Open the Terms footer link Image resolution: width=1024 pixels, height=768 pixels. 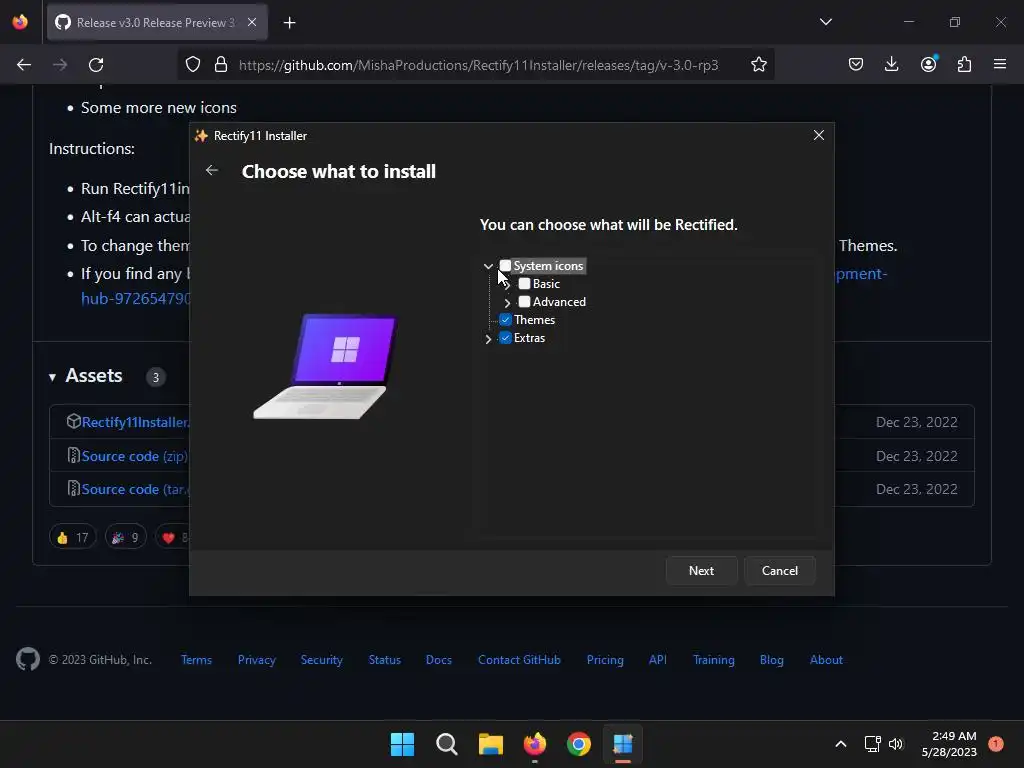[x=196, y=660]
